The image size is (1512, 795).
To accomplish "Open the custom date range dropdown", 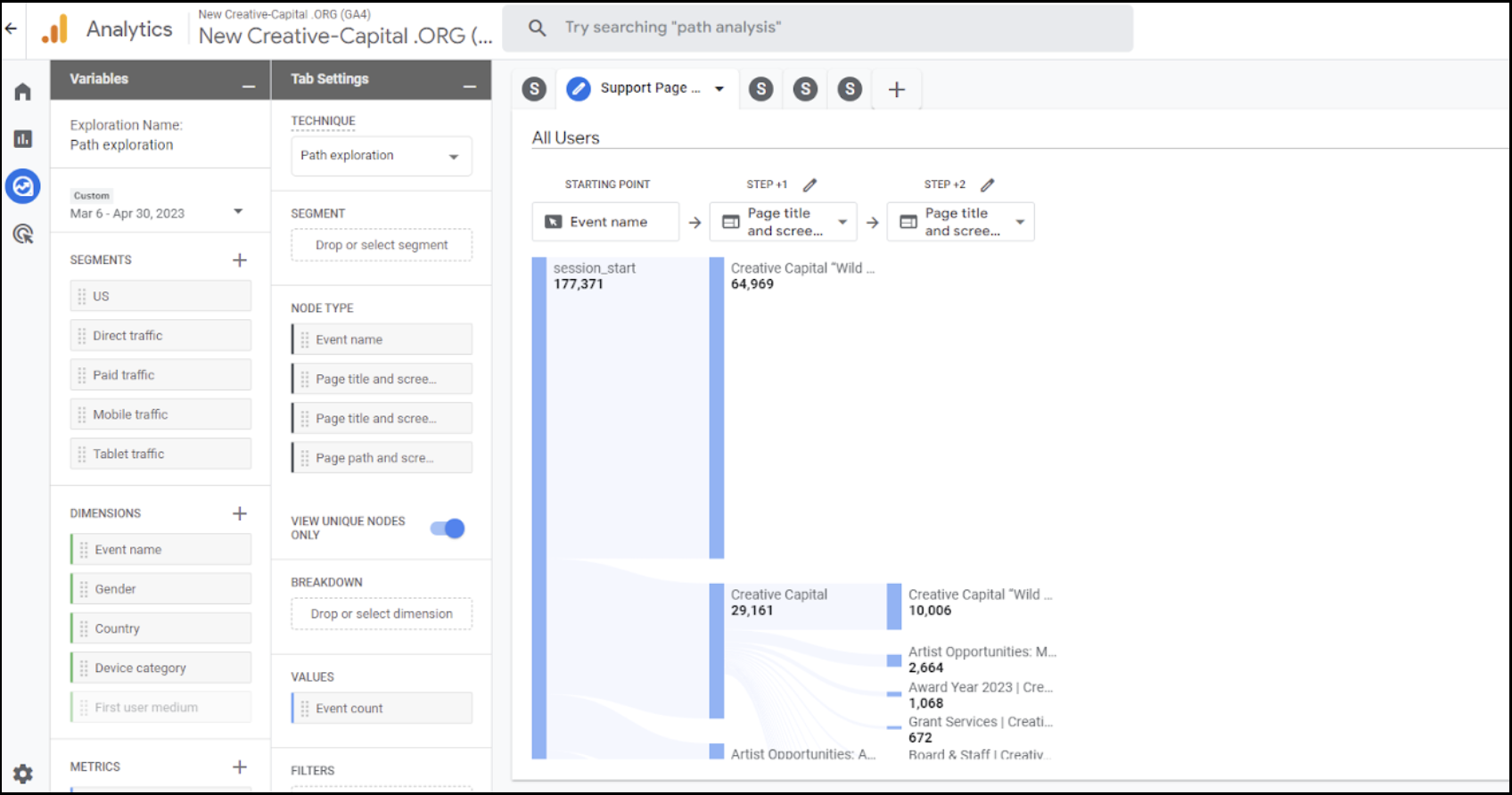I will [238, 211].
